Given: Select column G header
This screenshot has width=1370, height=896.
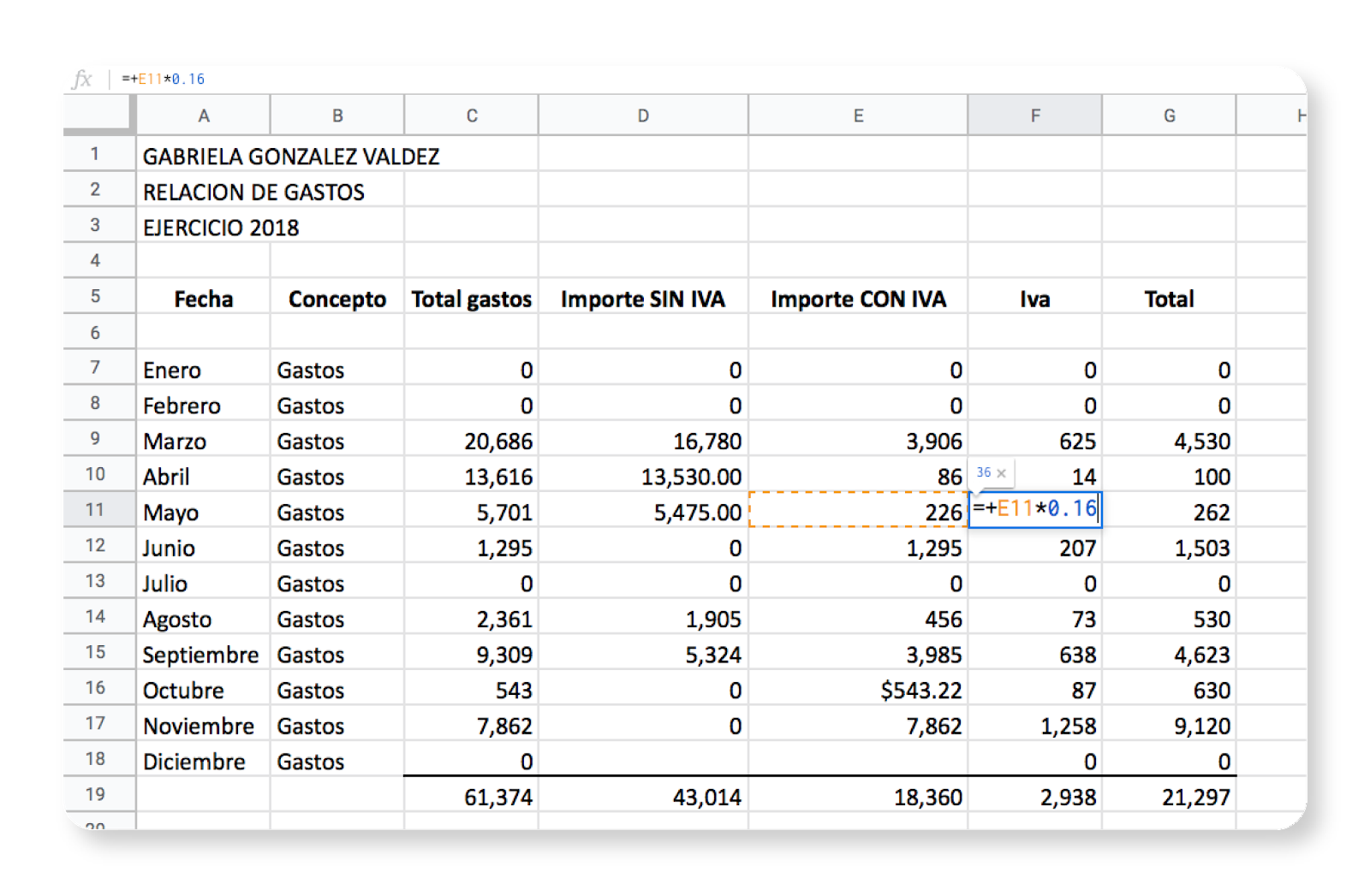Looking at the screenshot, I should point(1170,116).
